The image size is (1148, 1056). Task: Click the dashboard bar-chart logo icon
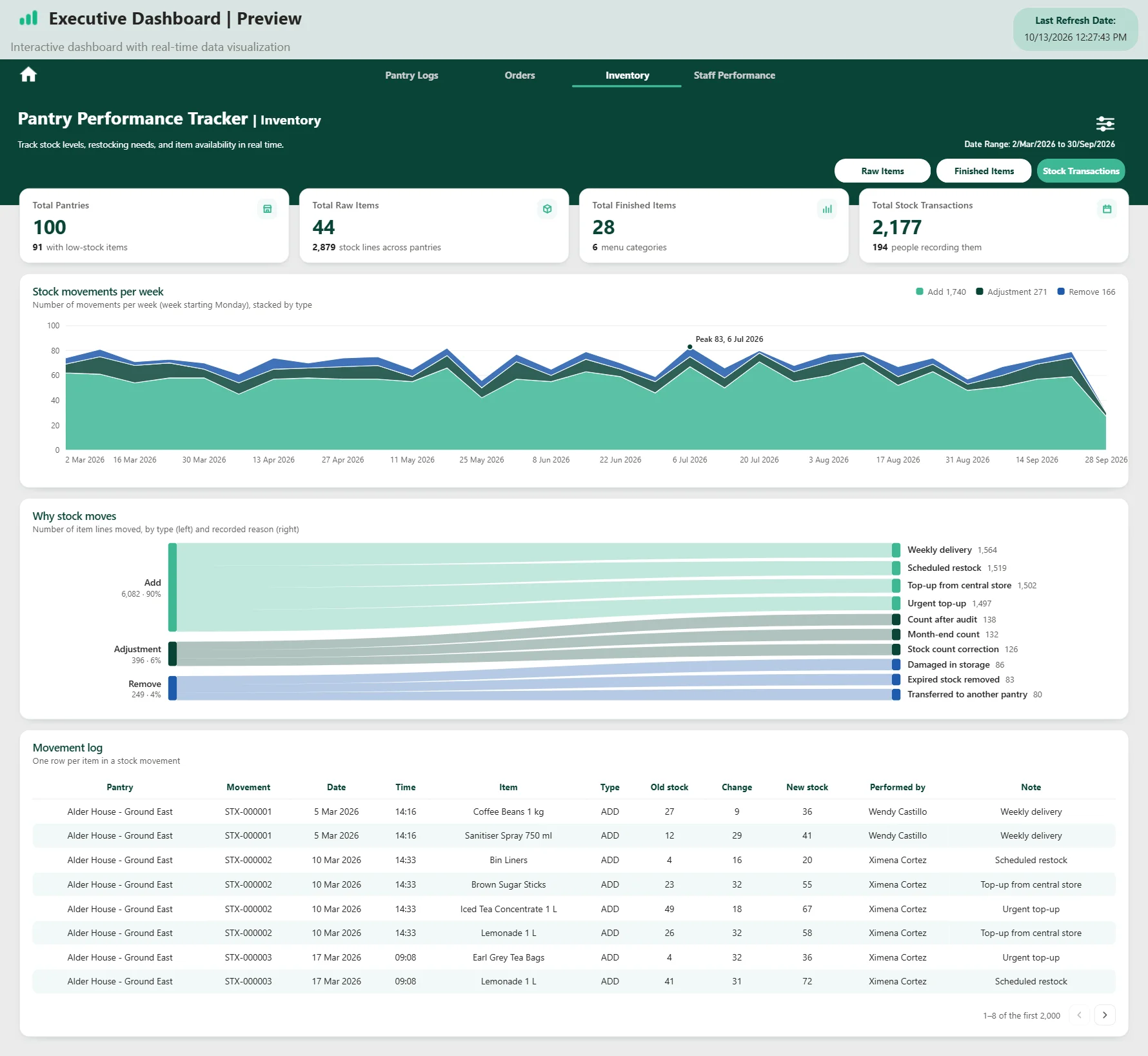tap(28, 18)
